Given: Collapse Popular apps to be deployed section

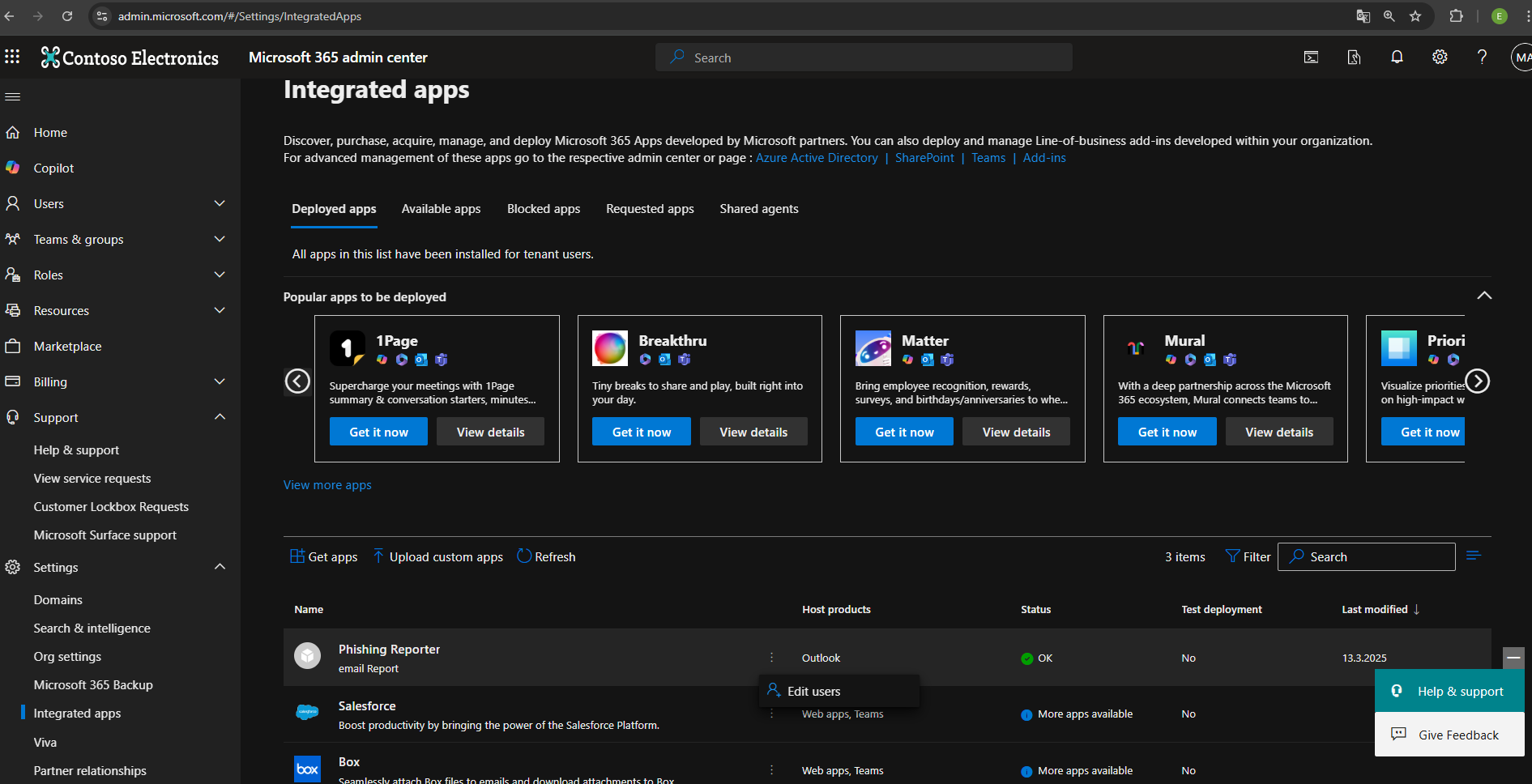Looking at the screenshot, I should [x=1484, y=296].
